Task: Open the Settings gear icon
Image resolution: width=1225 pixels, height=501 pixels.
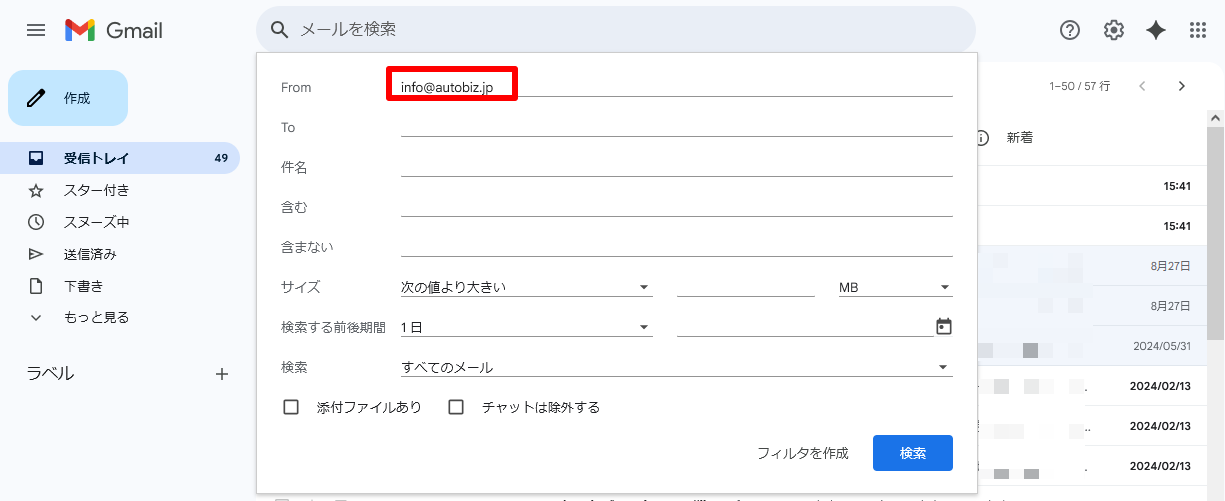Action: pos(1114,30)
